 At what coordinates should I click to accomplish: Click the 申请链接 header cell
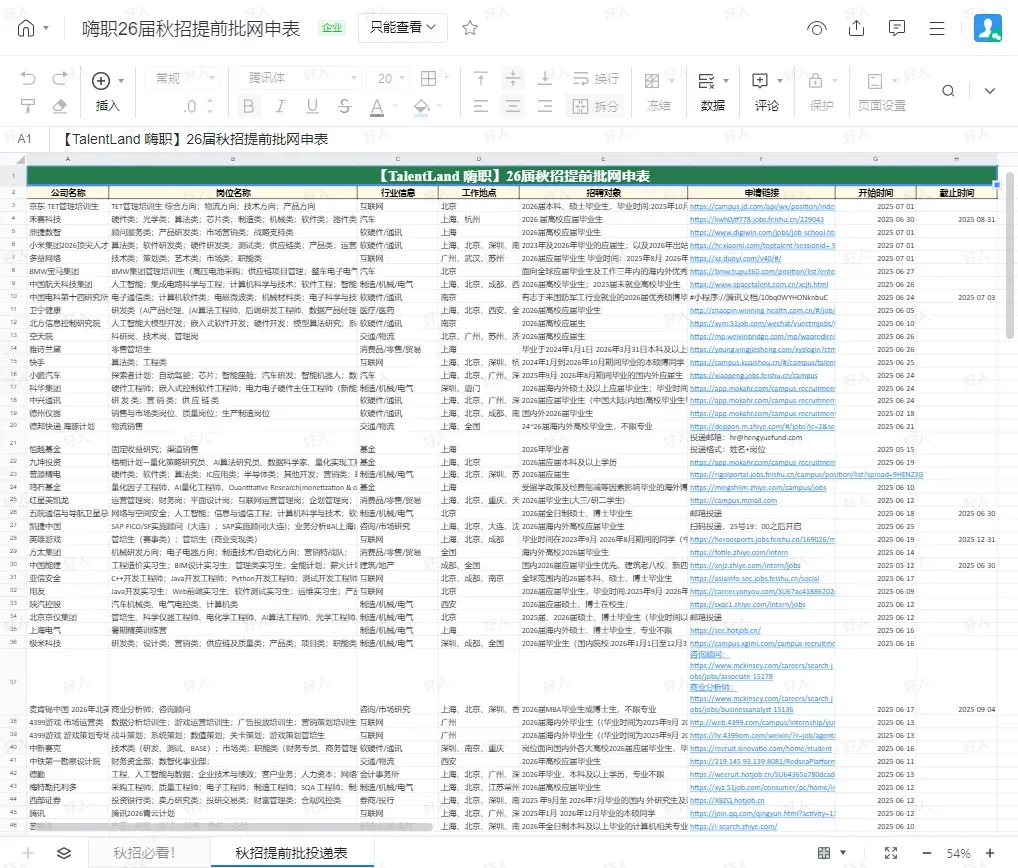tap(762, 193)
